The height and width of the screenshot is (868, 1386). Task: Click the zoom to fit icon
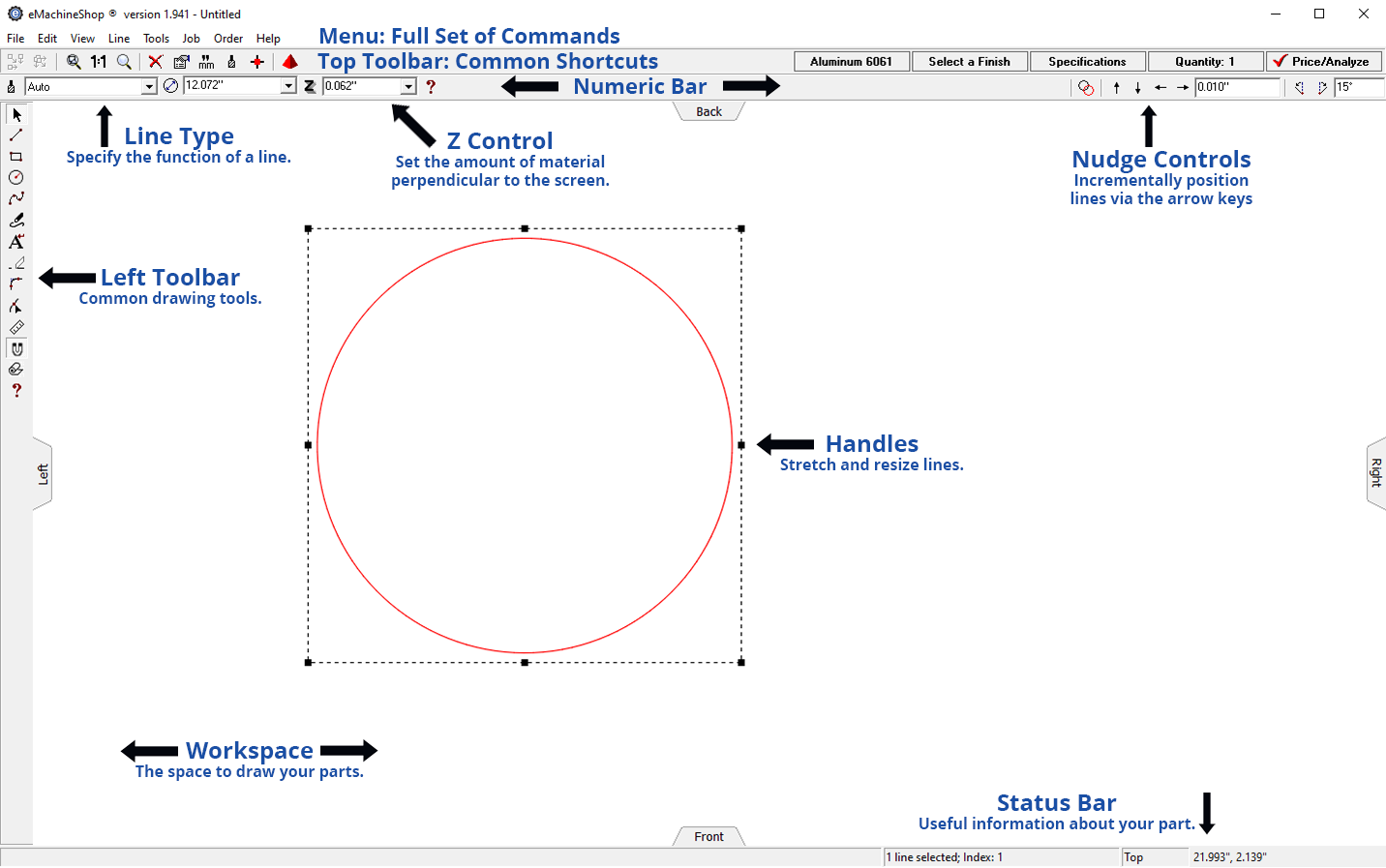pos(74,61)
